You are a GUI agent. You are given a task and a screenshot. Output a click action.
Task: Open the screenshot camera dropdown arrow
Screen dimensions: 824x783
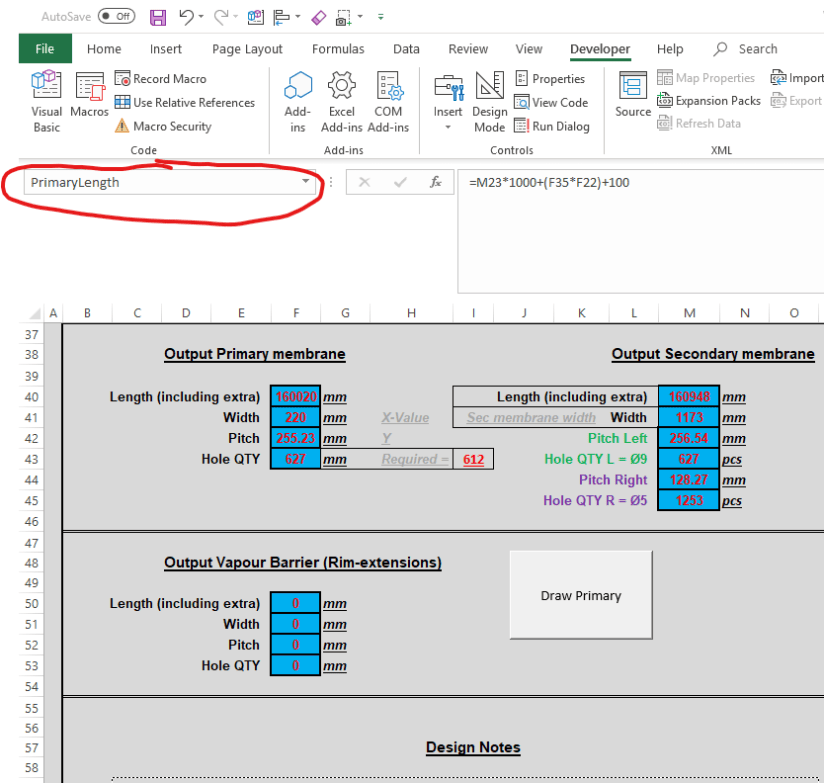[360, 17]
